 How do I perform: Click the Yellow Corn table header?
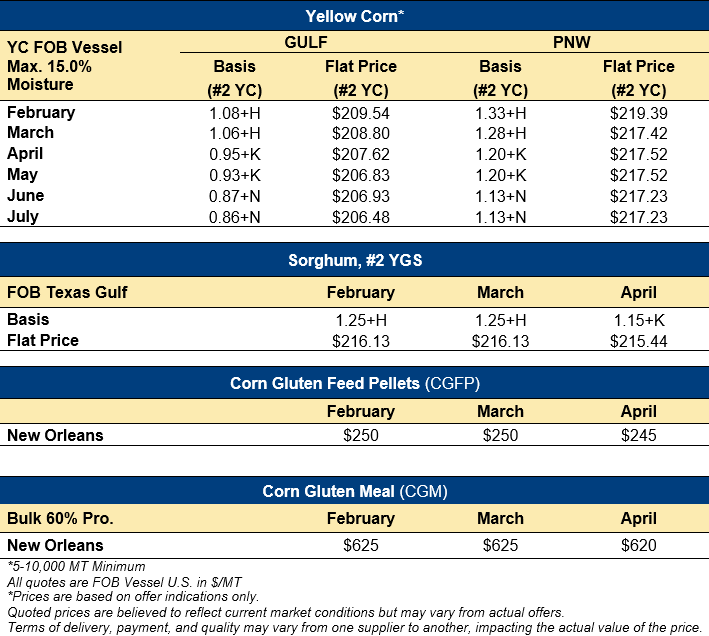(x=354, y=15)
